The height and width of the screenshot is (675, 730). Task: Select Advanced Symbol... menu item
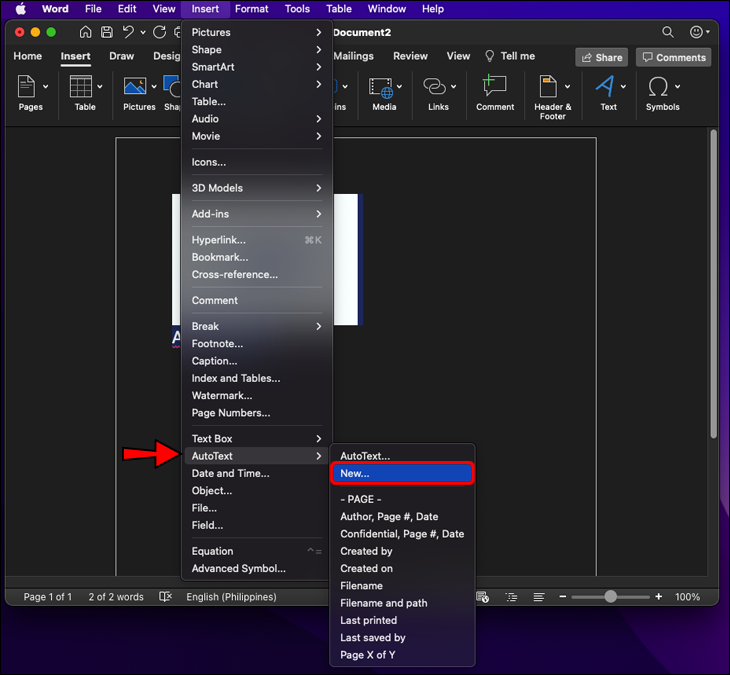(257, 568)
